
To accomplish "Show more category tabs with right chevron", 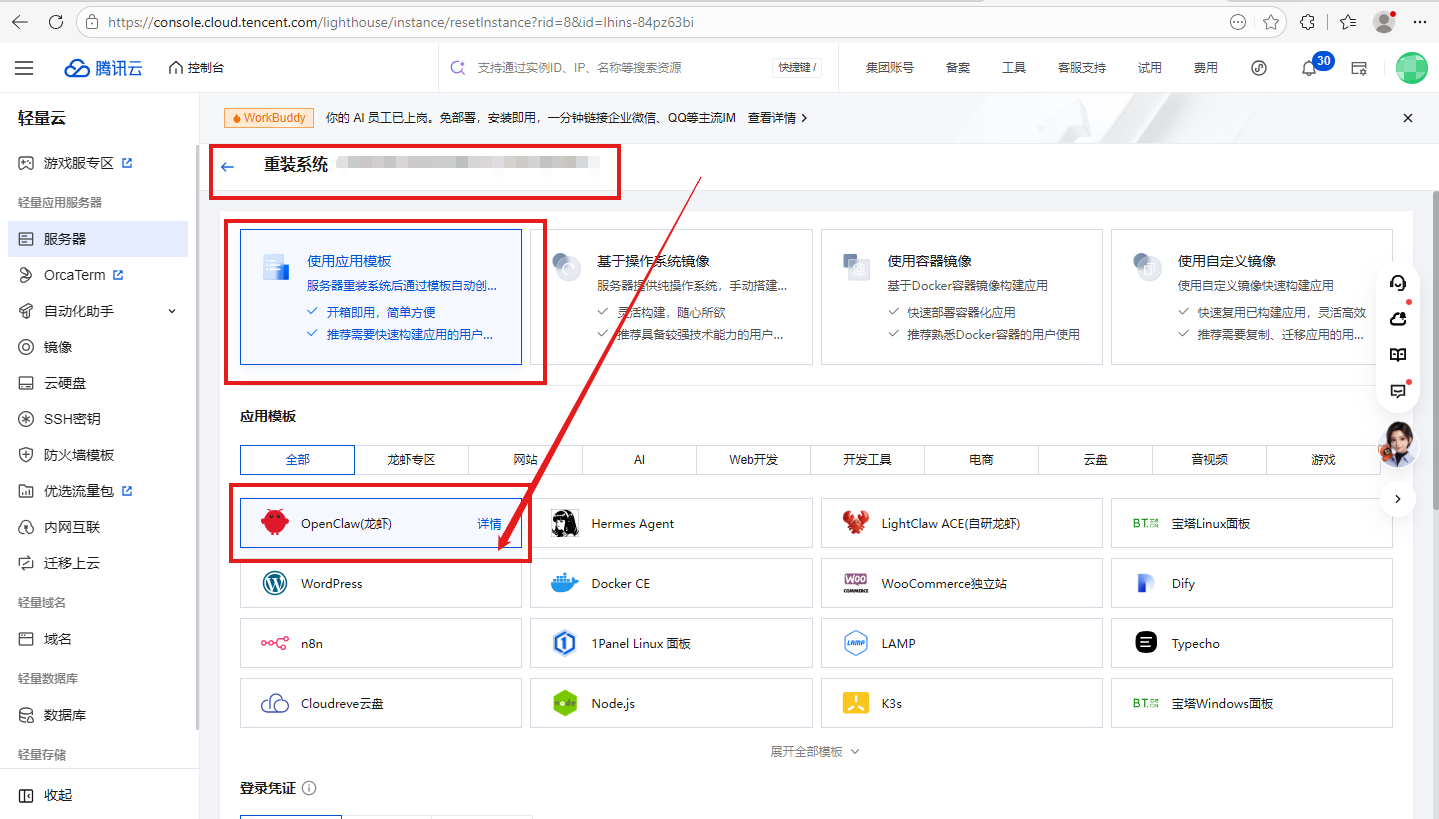I will [1398, 498].
